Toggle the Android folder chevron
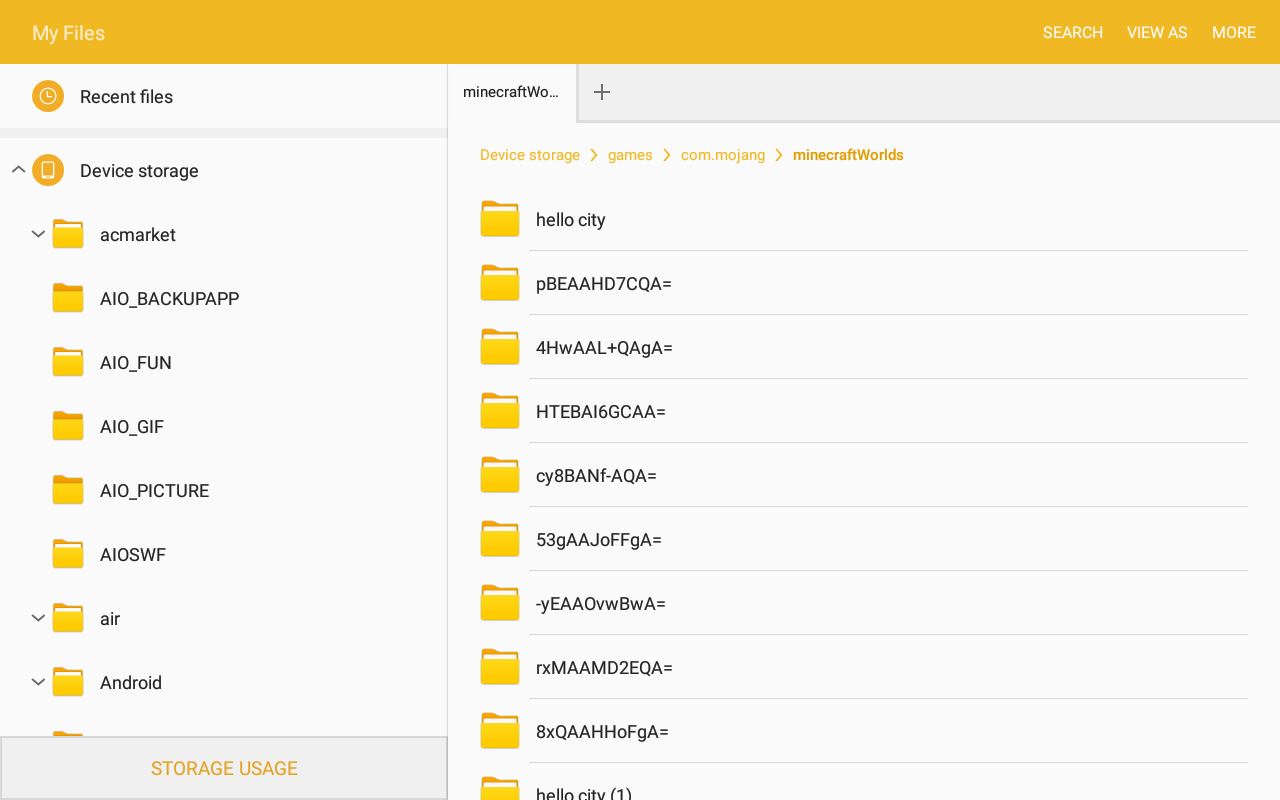Viewport: 1280px width, 800px height. [x=38, y=682]
